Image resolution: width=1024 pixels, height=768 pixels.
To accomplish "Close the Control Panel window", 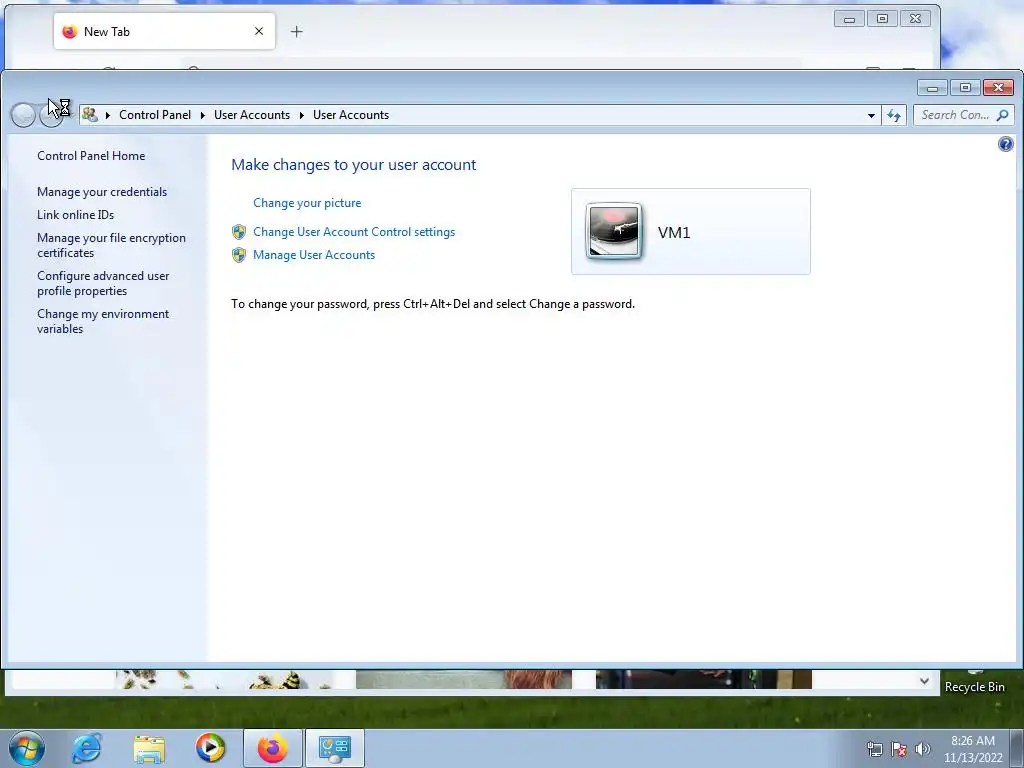I will tap(999, 88).
